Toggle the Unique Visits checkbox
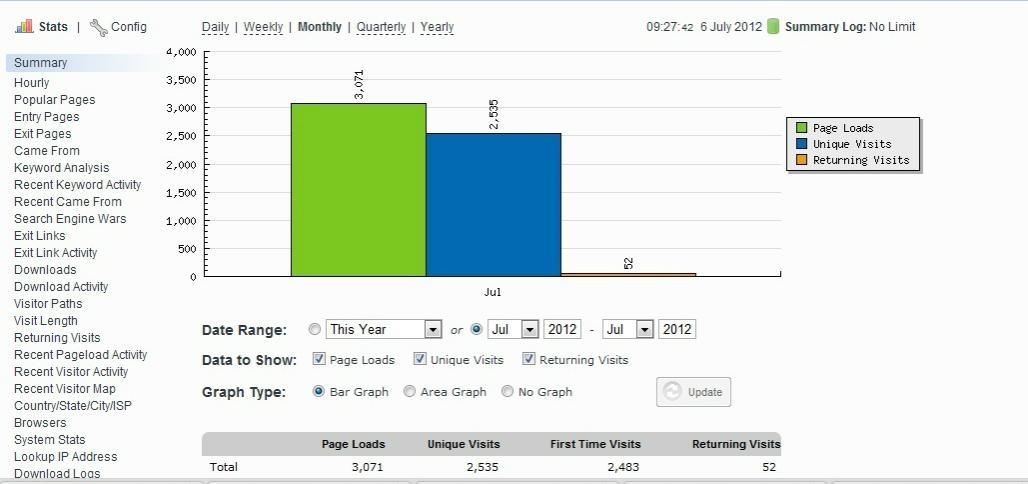Screen dimensions: 1028x484 tap(420, 359)
